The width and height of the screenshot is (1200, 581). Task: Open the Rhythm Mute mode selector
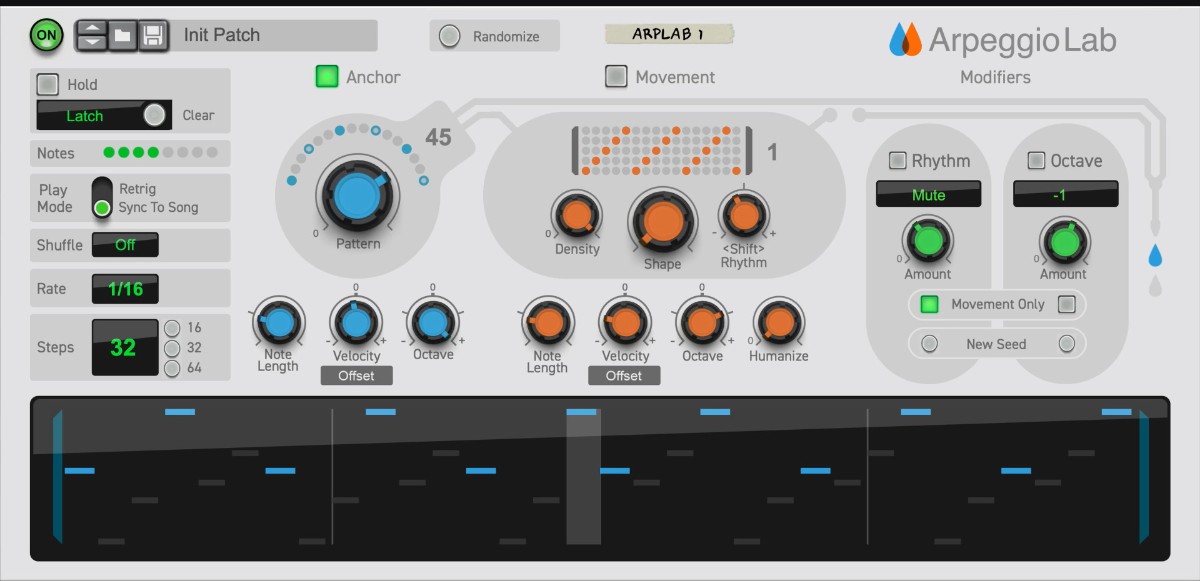(x=928, y=194)
